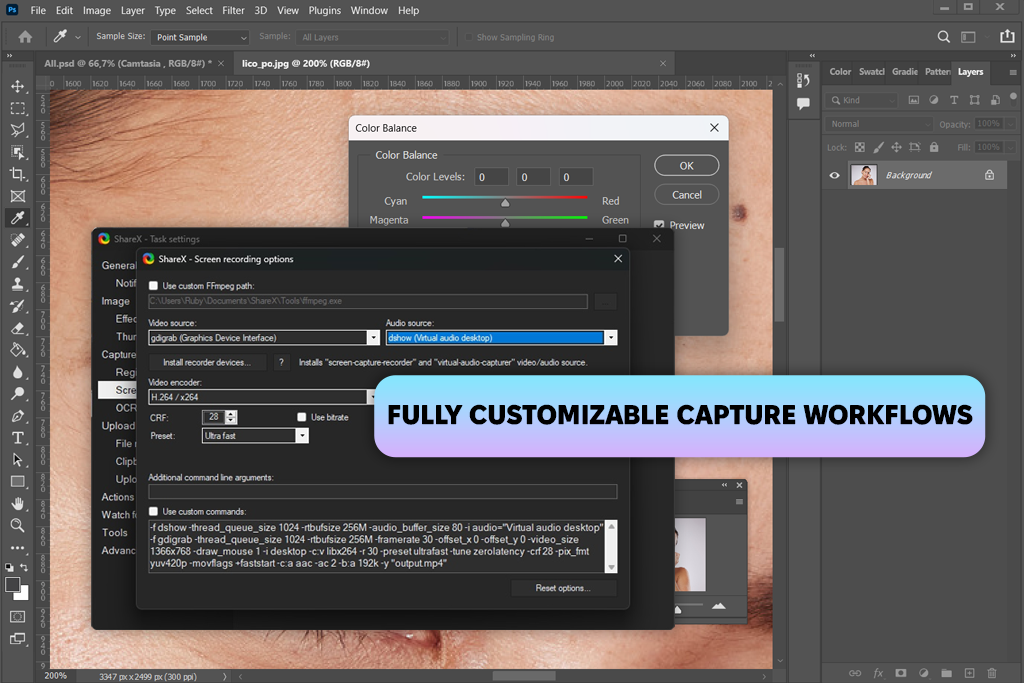This screenshot has width=1024, height=683.
Task: Select the Move tool
Action: tap(18, 86)
